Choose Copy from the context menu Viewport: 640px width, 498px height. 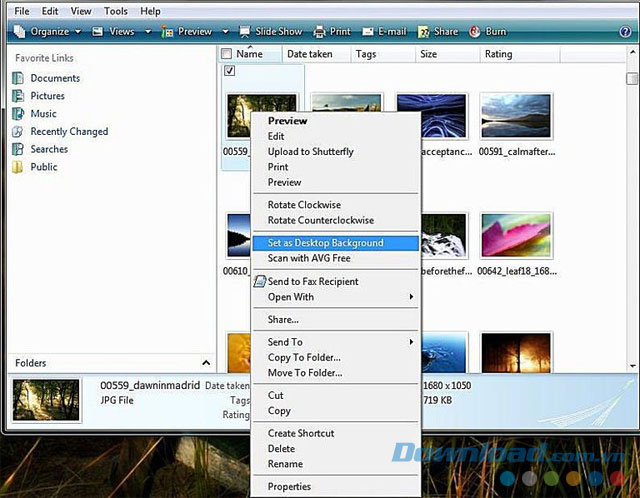pos(336,411)
